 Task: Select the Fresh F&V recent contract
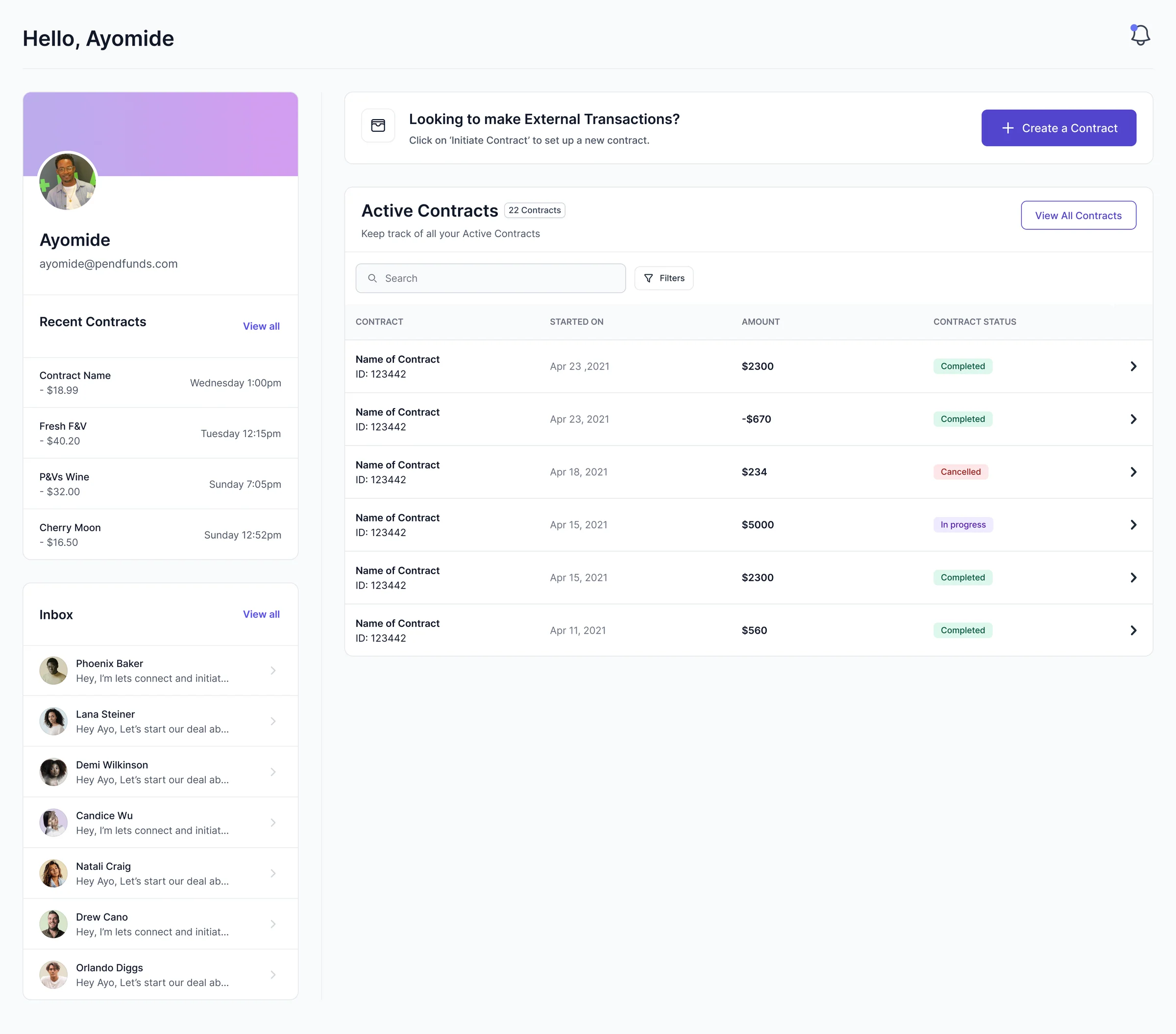[161, 433]
